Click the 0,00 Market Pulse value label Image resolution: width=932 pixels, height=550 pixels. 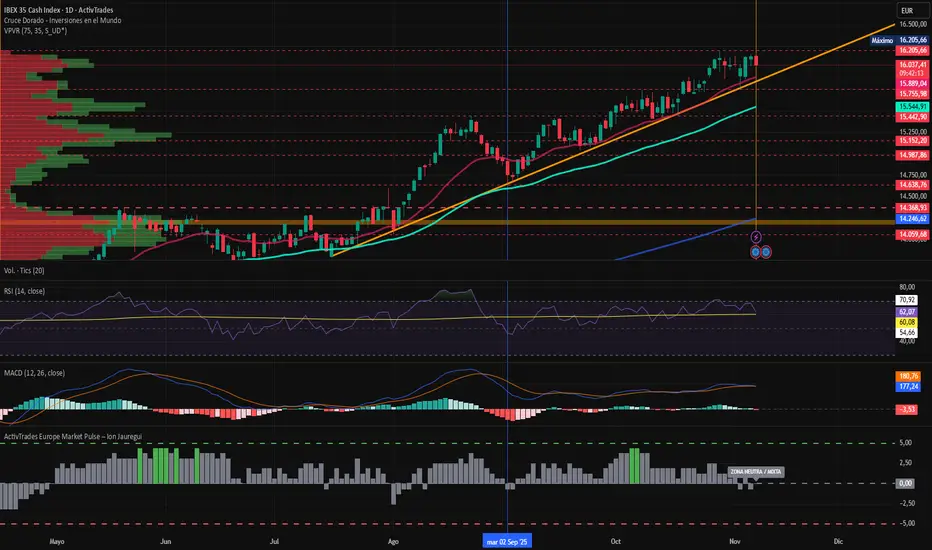coord(905,484)
